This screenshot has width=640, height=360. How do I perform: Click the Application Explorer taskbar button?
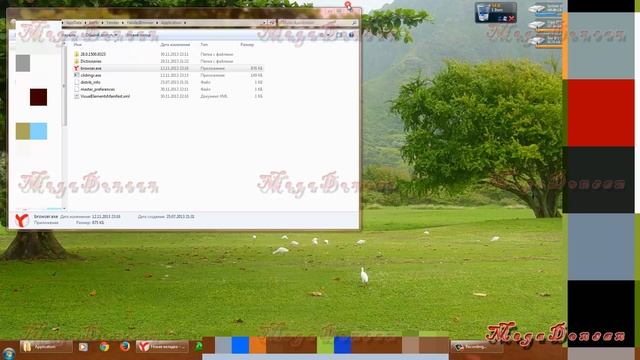[x=46, y=347]
